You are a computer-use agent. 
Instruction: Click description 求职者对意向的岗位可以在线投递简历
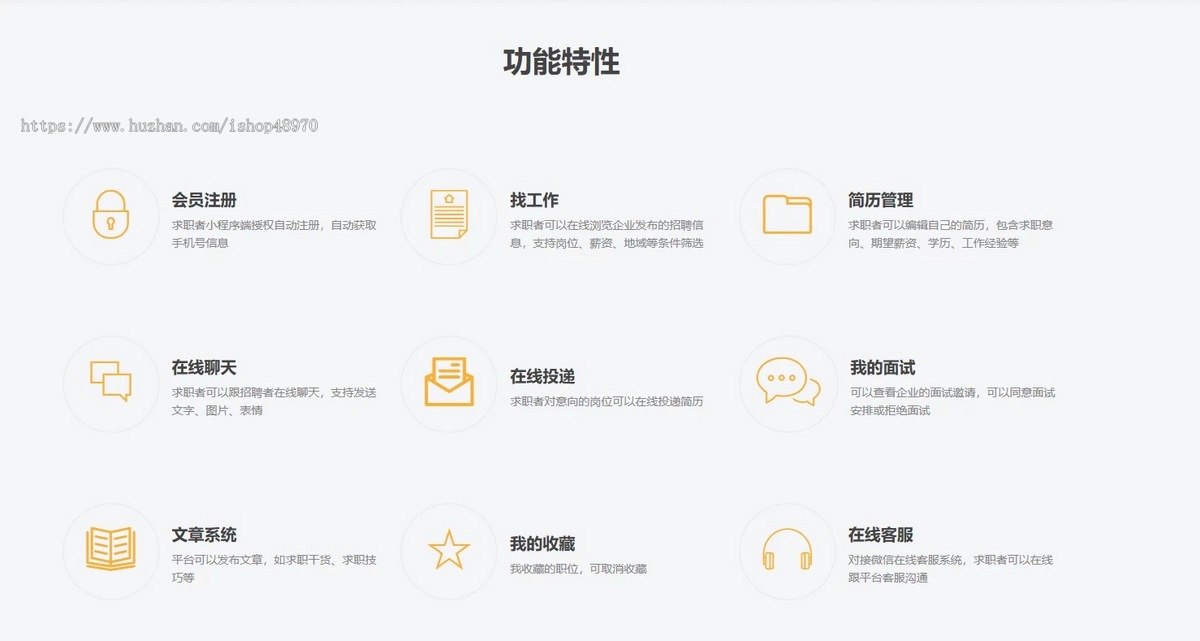607,401
